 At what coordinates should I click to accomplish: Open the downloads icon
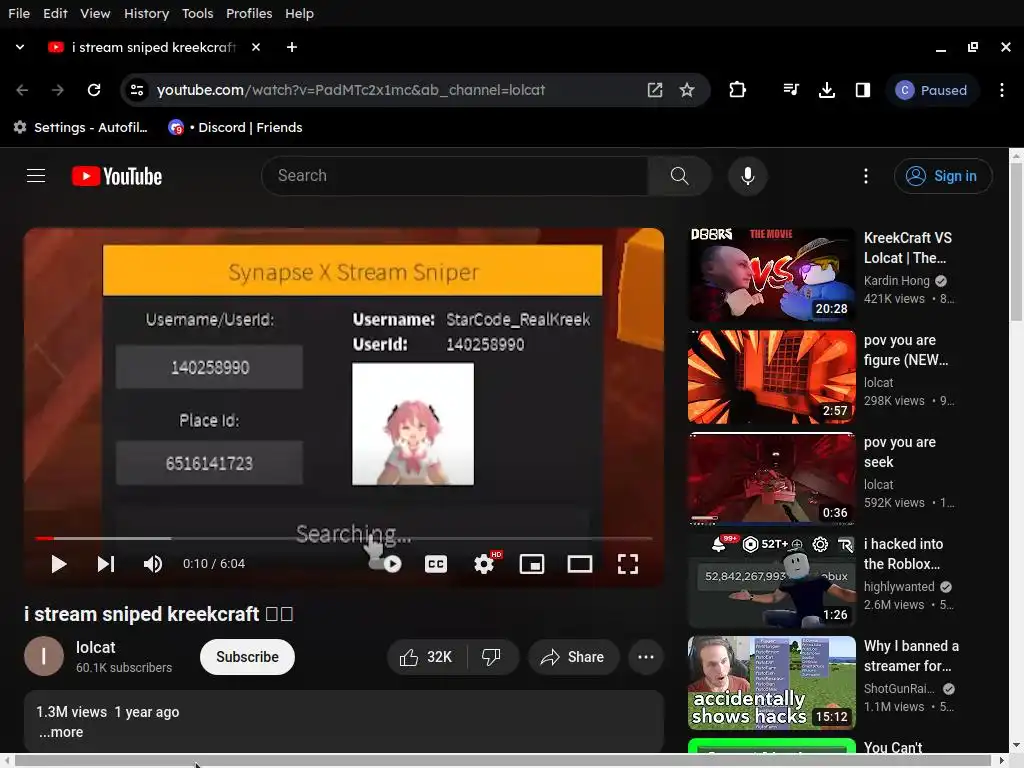coord(827,90)
